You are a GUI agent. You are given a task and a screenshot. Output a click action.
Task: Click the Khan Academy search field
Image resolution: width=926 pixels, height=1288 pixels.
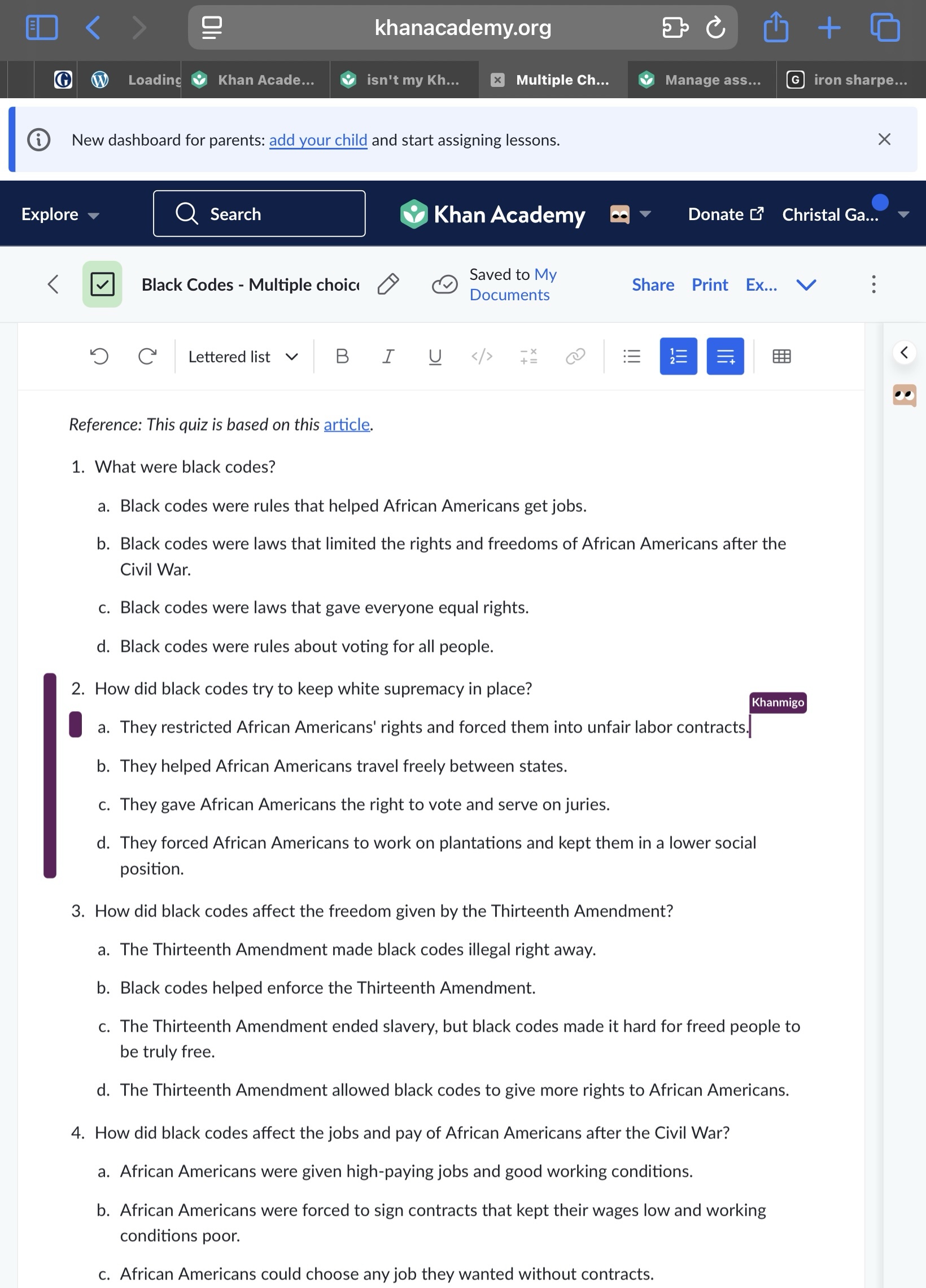tap(259, 213)
